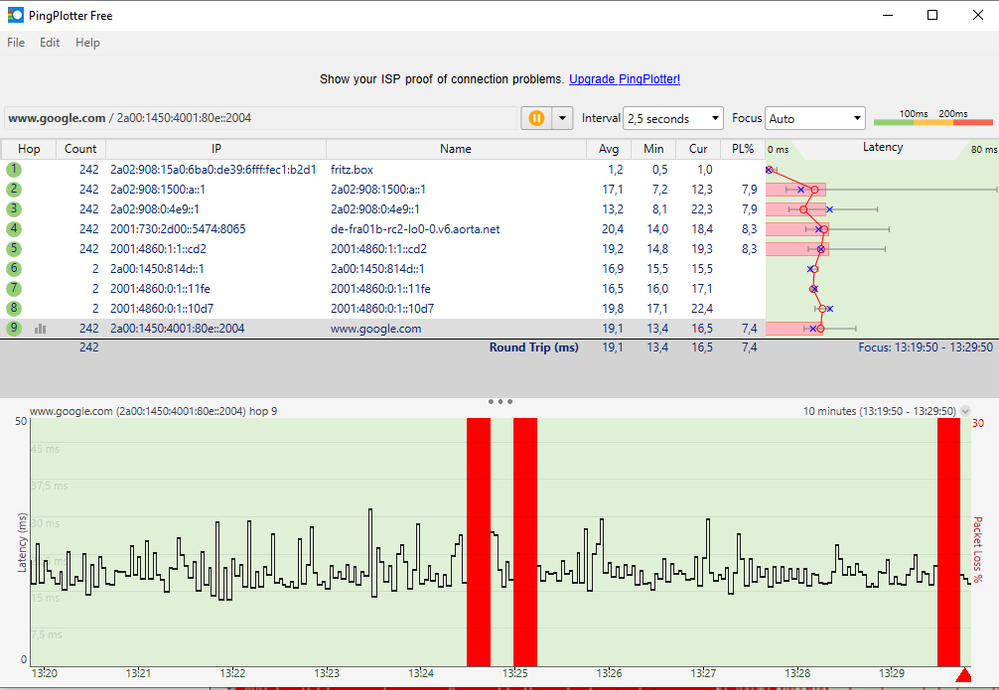Expand the 10 minutes graph timeframe chevron
999x690 pixels.
pyautogui.click(x=965, y=411)
